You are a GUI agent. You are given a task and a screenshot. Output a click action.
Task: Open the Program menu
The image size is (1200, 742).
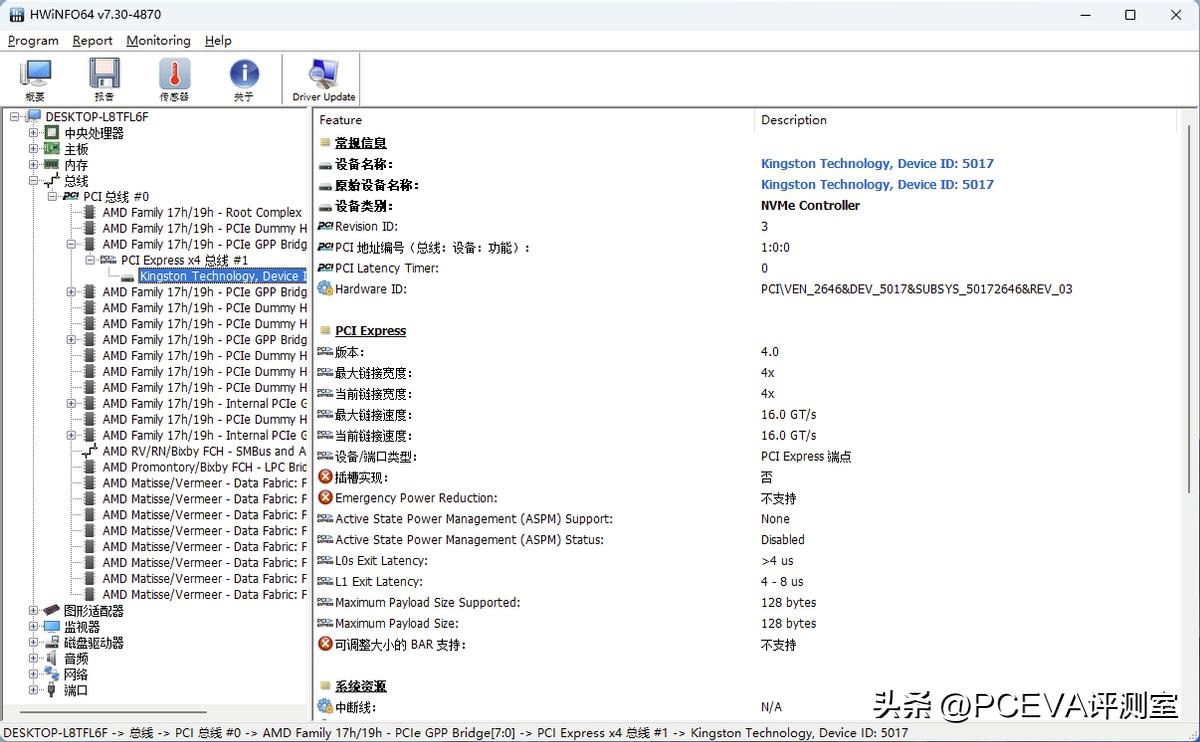[x=32, y=40]
